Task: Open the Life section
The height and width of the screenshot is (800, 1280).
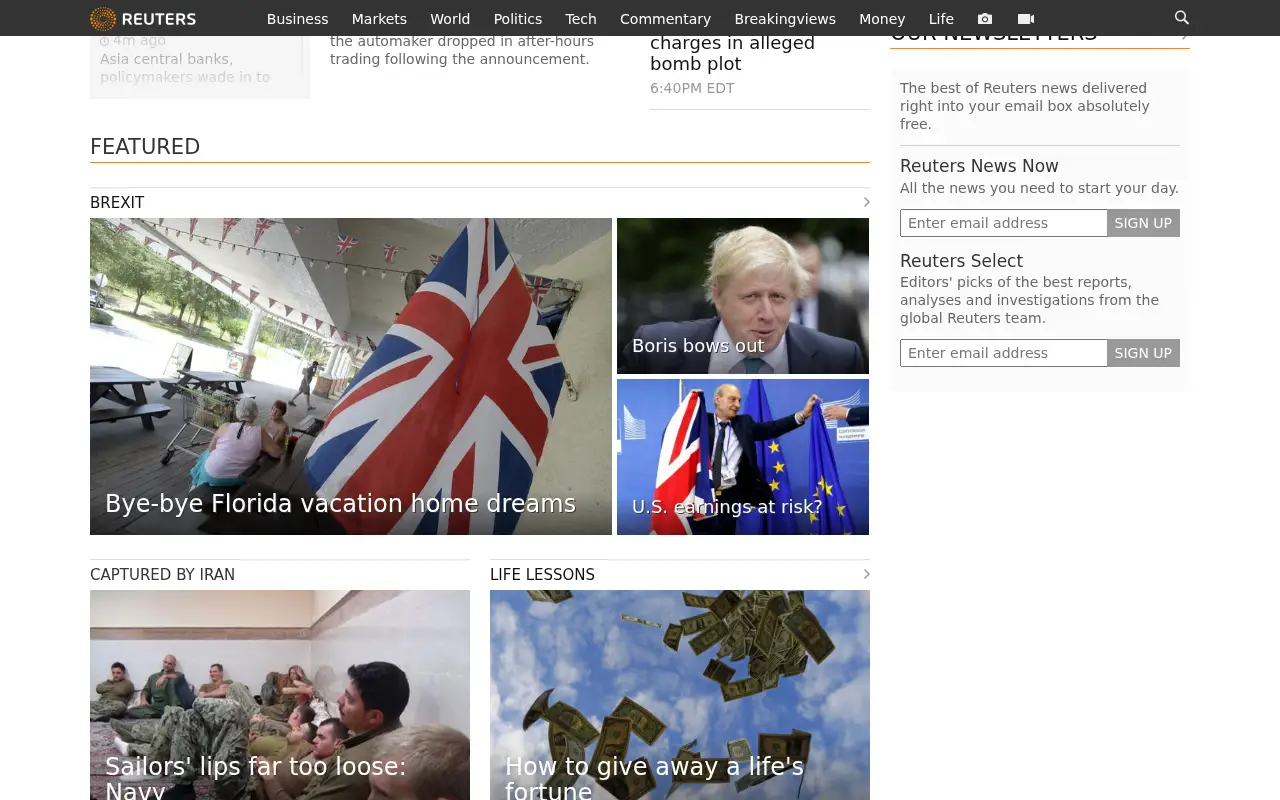Action: click(941, 19)
